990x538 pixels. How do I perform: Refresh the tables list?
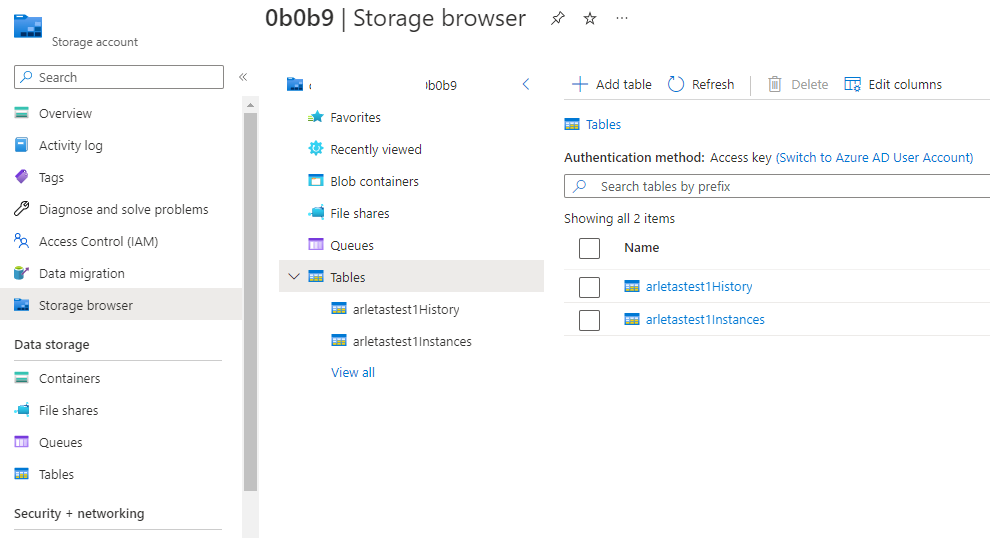click(701, 84)
